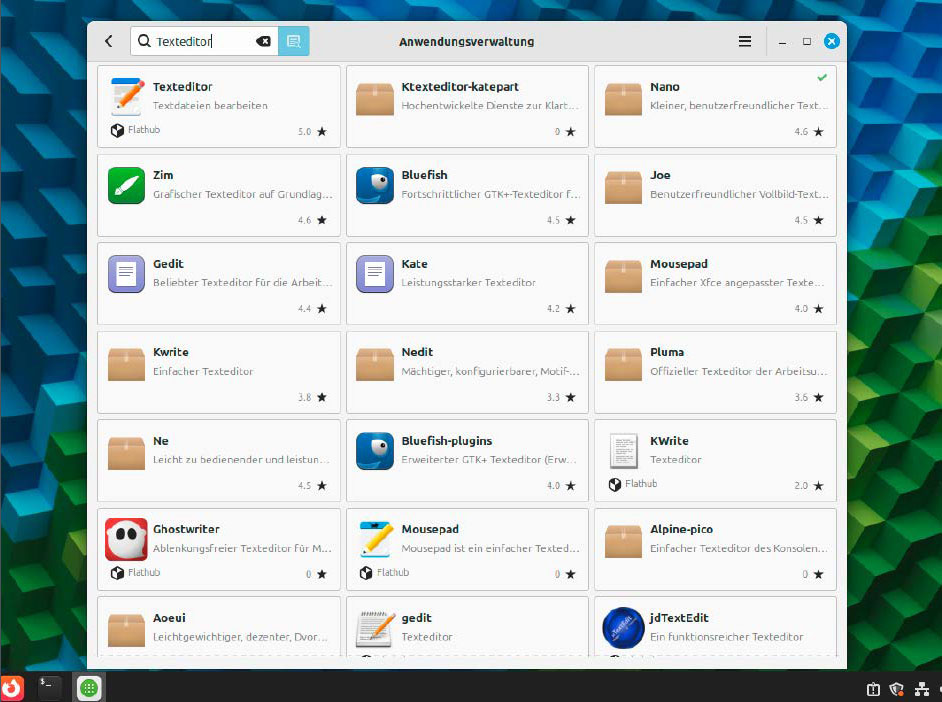The height and width of the screenshot is (702, 942).
Task: Open the Aoeui package icon
Action: coord(126,629)
